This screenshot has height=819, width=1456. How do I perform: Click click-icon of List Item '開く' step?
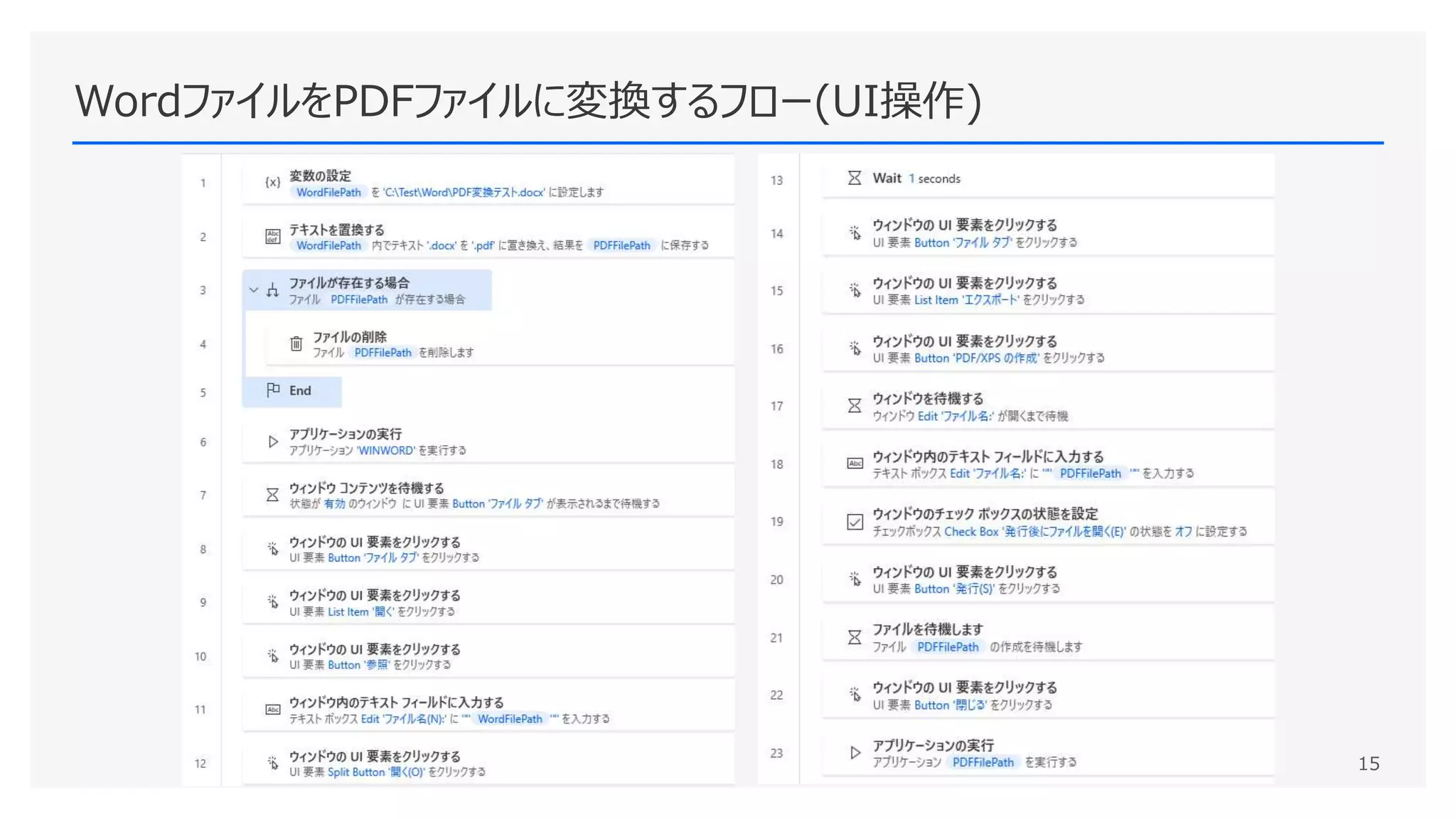click(272, 602)
